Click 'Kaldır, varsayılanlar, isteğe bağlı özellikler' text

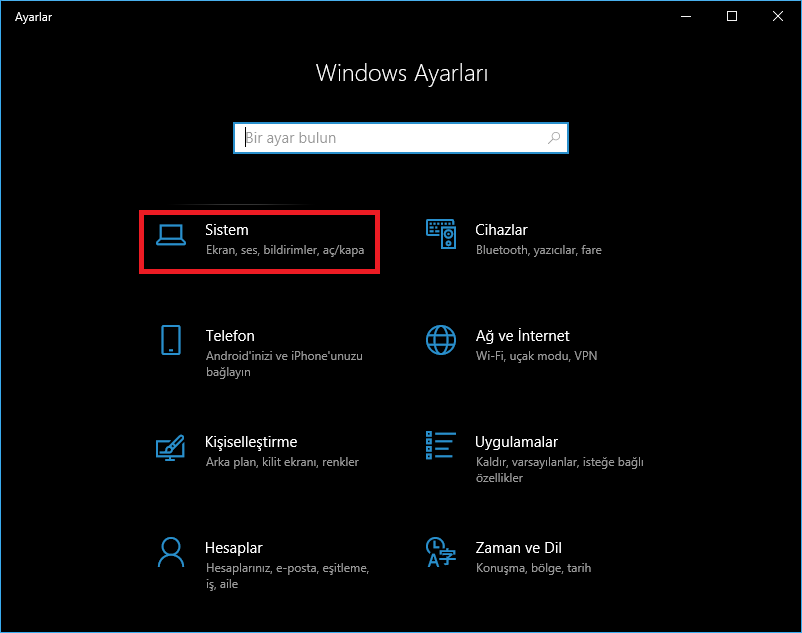[x=560, y=469]
